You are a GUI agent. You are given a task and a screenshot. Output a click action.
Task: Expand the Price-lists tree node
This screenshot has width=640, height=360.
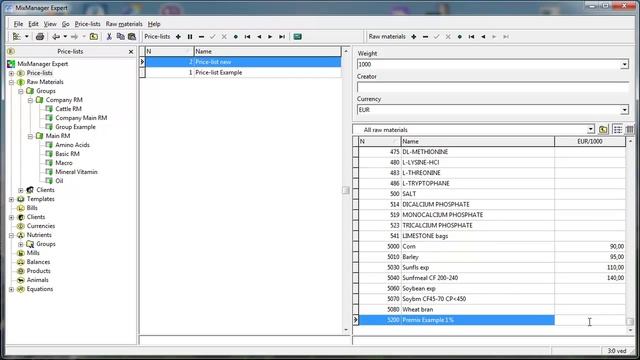tap(11, 73)
